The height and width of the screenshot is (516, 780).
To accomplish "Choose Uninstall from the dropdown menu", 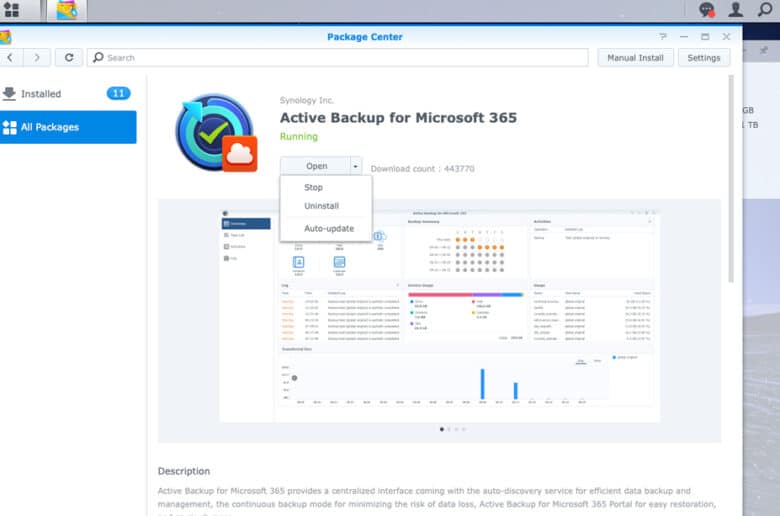I will [x=321, y=206].
